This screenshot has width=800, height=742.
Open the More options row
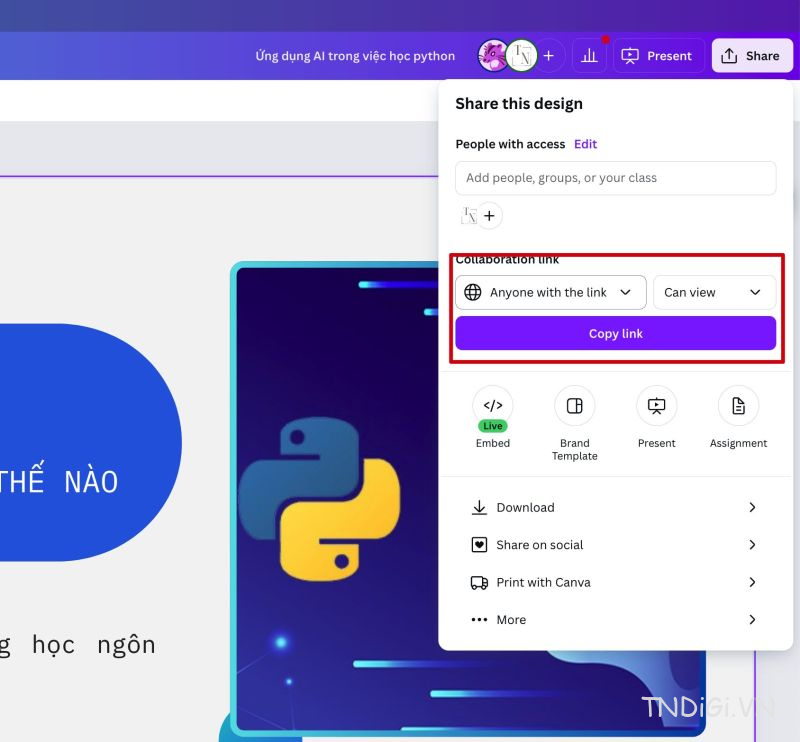[614, 620]
